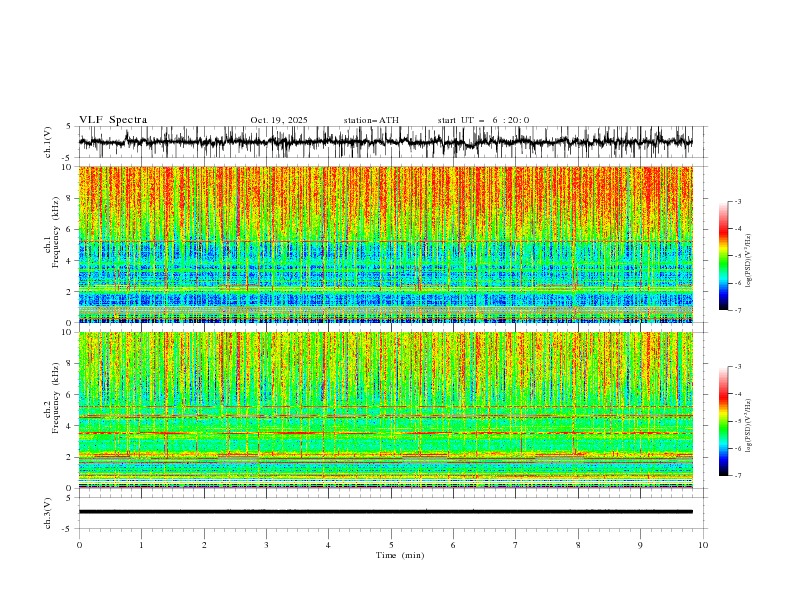Click the ch.3 flat waveform trace

click(x=385, y=512)
